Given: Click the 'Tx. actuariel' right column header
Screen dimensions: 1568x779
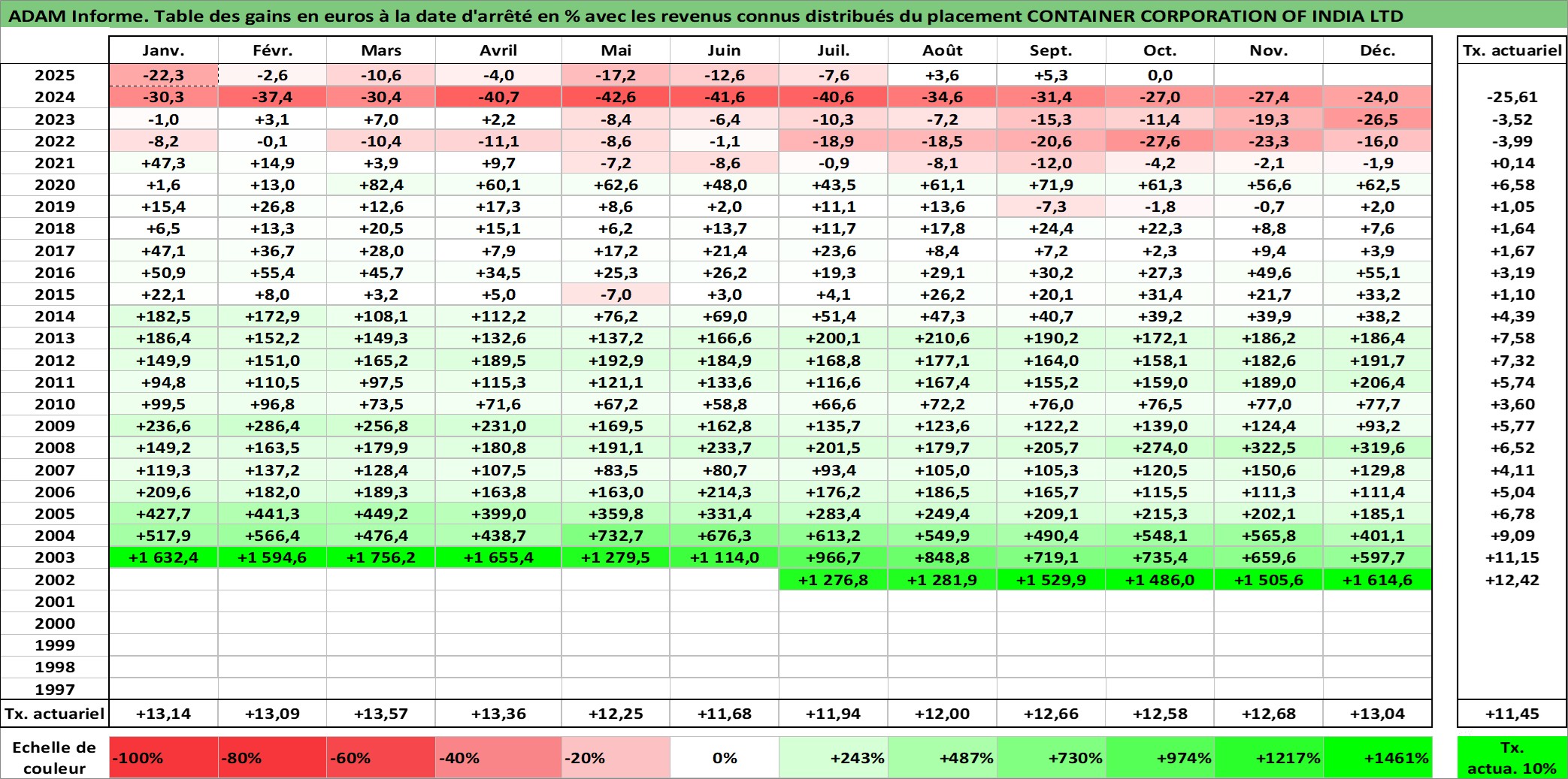Looking at the screenshot, I should click(x=1512, y=50).
